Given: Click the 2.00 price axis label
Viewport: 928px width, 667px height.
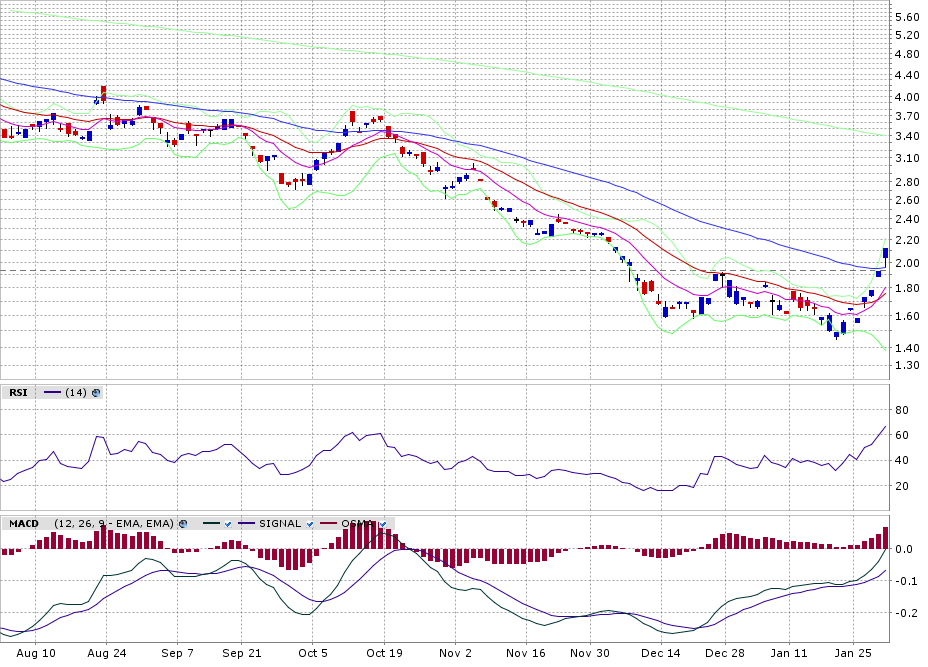Looking at the screenshot, I should click(x=908, y=264).
